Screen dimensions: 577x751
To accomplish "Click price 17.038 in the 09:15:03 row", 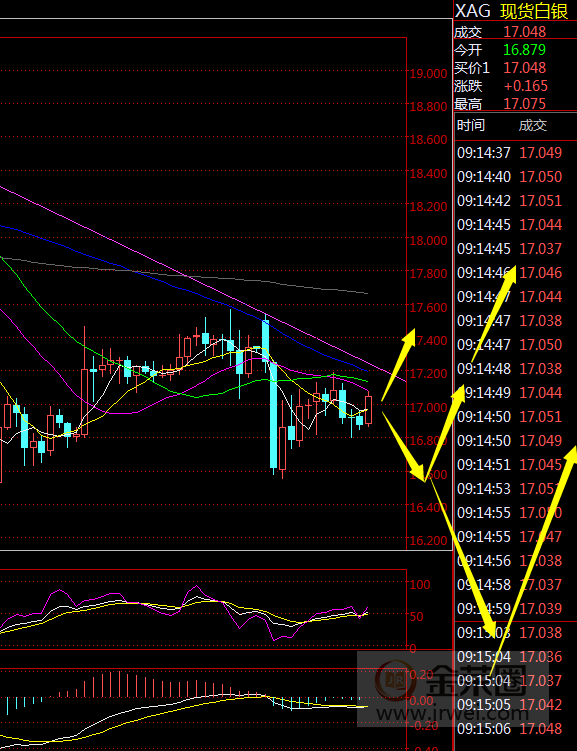I will 541,633.
